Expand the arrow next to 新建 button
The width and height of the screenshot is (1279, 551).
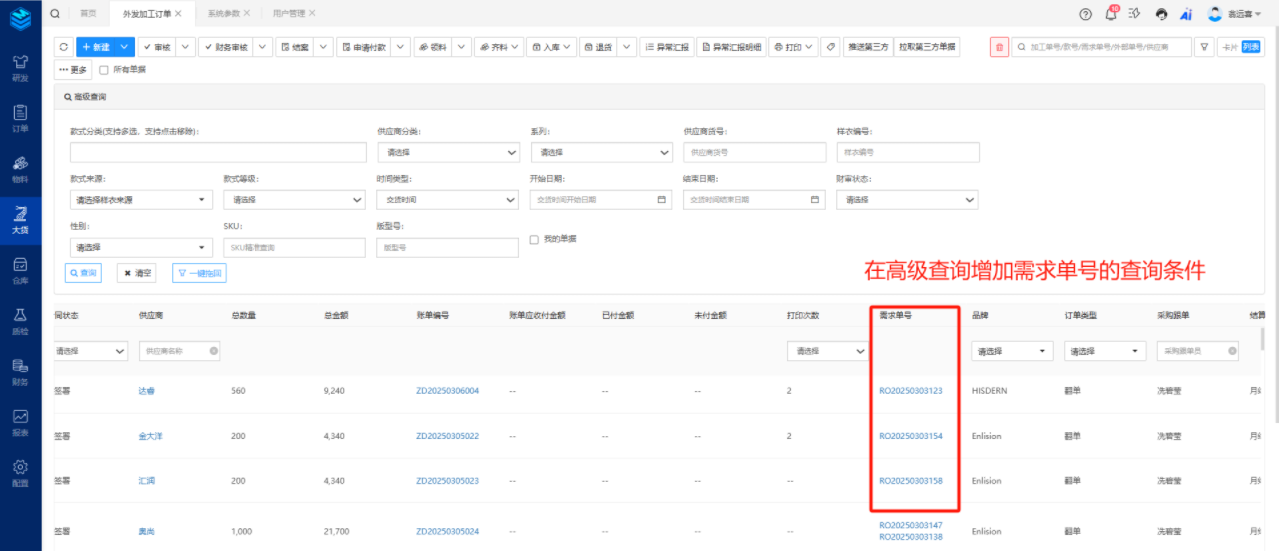tap(124, 47)
